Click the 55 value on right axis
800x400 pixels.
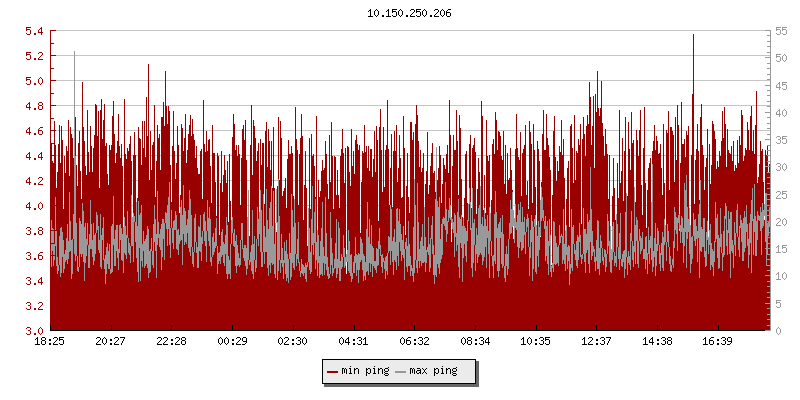pyautogui.click(x=781, y=31)
